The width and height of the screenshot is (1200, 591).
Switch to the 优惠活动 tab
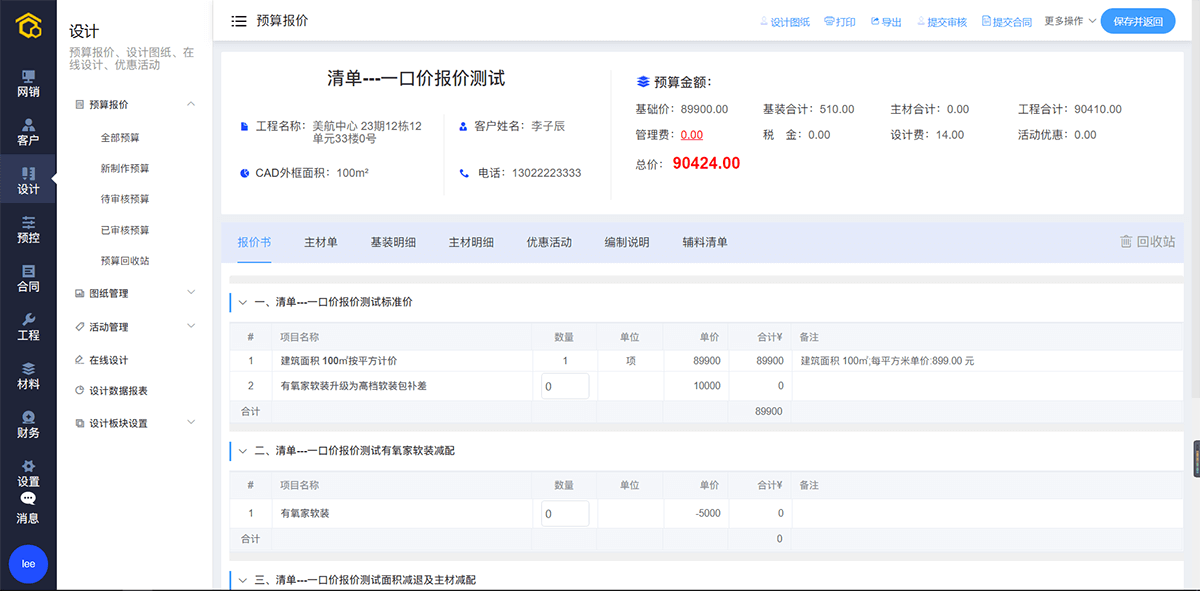(x=549, y=242)
